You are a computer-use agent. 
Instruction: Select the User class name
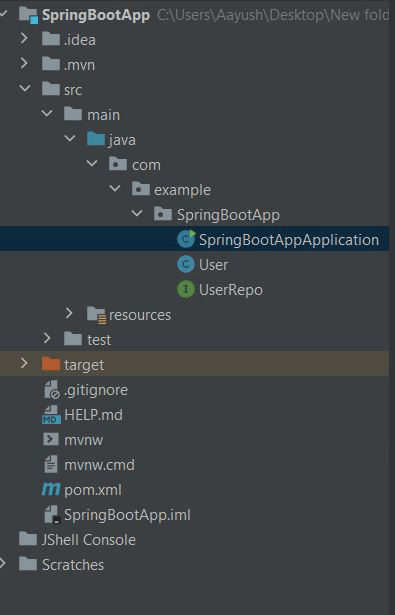pyautogui.click(x=213, y=265)
